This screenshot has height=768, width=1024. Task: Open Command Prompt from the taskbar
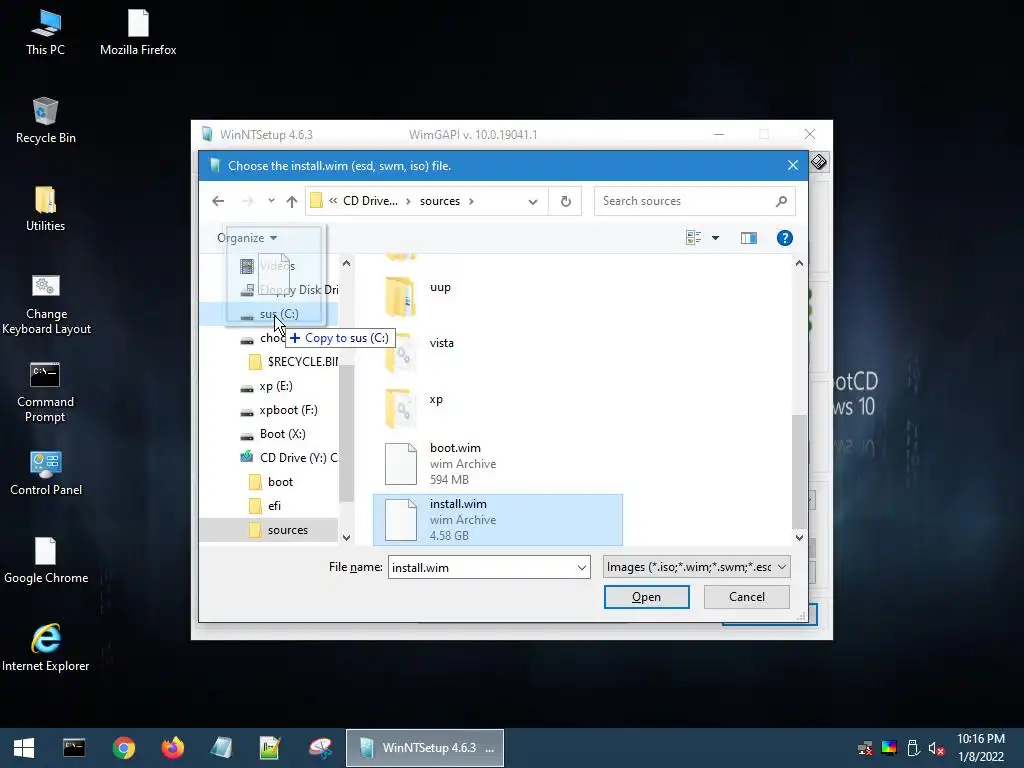(x=74, y=748)
